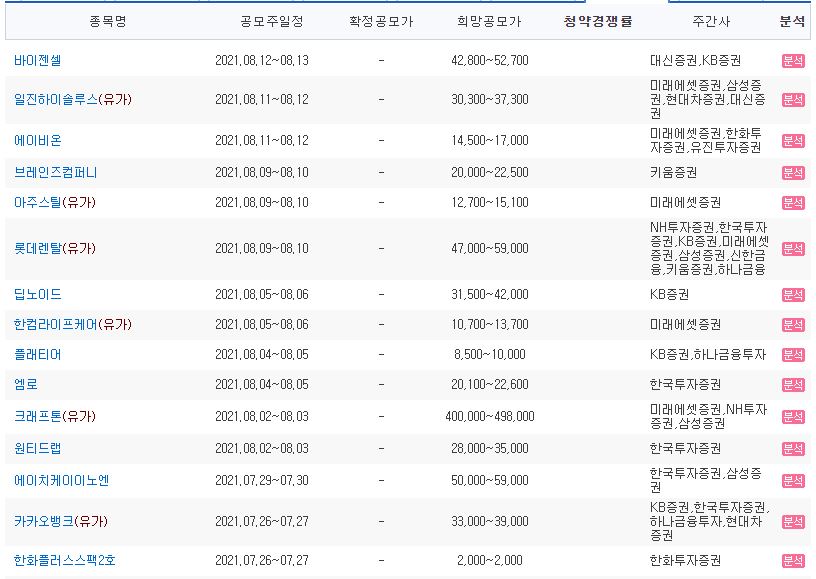Click the 분석 icon for 원티드랩
The height and width of the screenshot is (579, 816).
point(793,449)
